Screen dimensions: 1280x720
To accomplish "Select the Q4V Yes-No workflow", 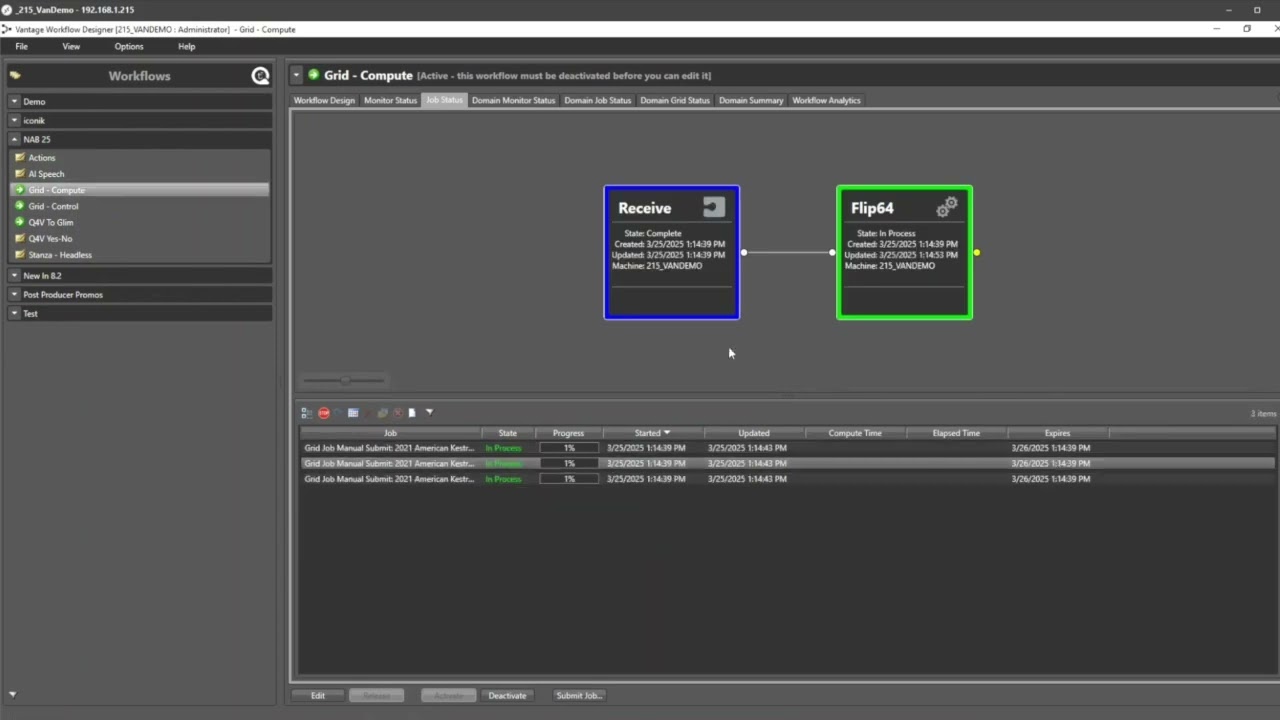I will tap(140, 239).
